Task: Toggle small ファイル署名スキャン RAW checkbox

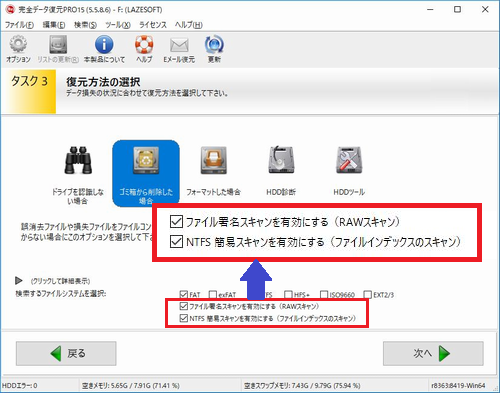Action: [184, 306]
